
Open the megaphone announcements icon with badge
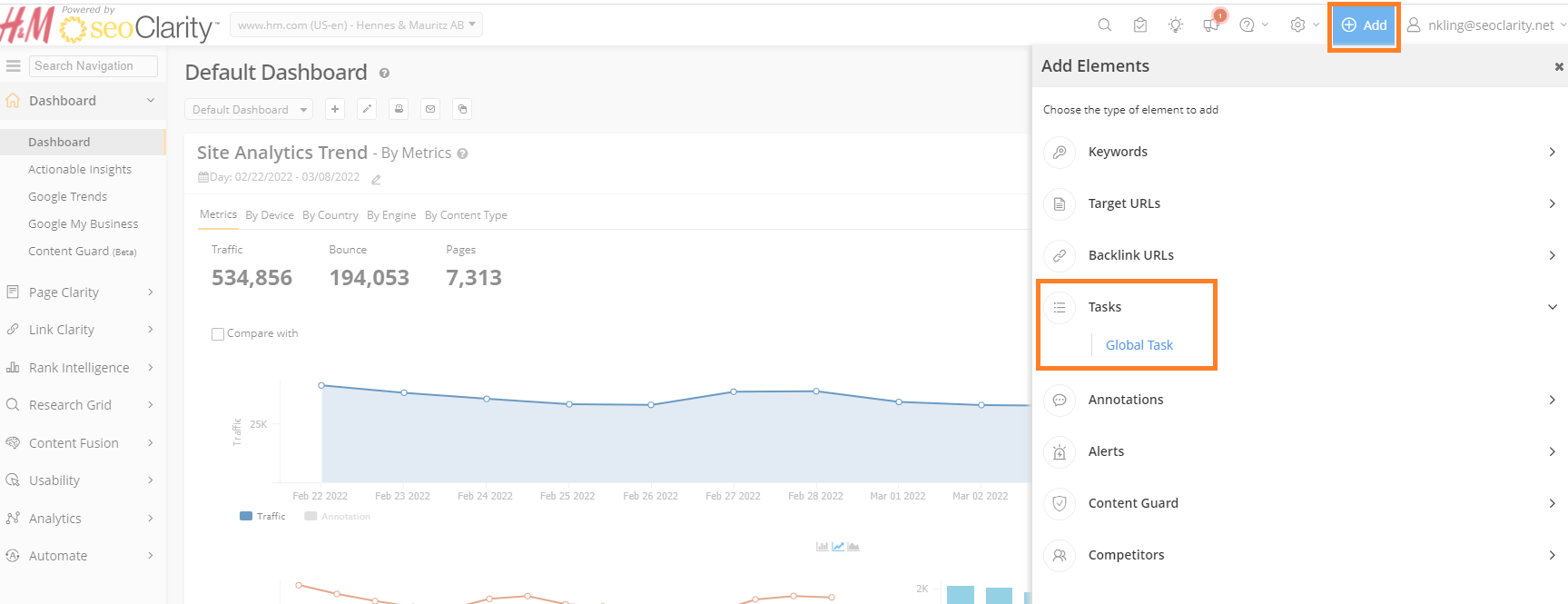coord(1211,25)
